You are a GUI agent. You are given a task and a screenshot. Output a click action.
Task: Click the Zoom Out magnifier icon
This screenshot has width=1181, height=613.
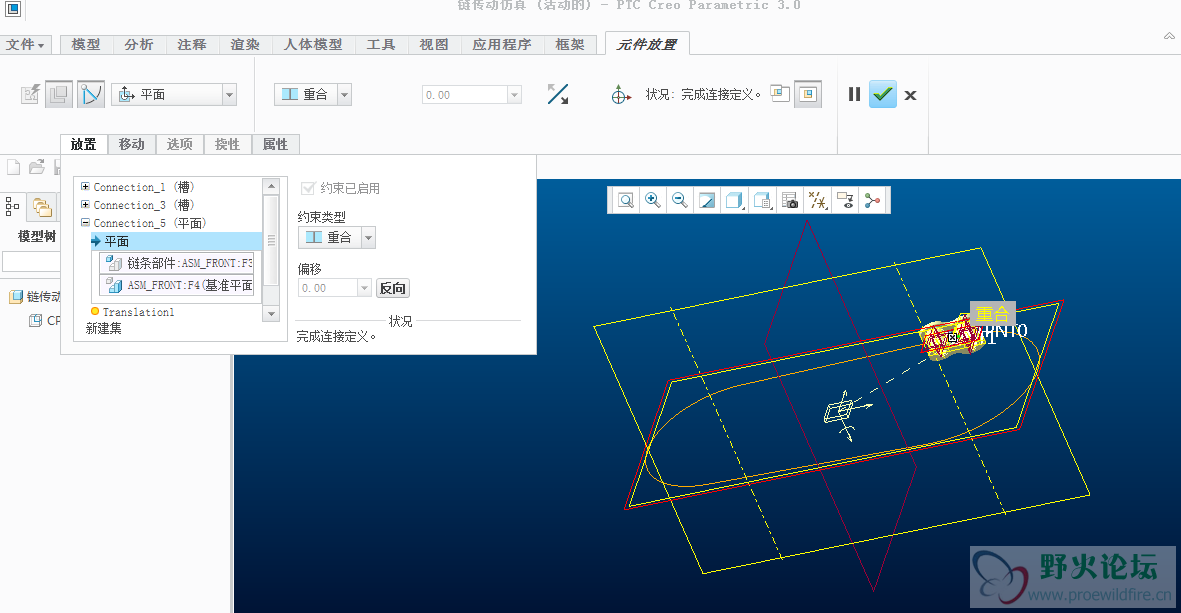680,200
